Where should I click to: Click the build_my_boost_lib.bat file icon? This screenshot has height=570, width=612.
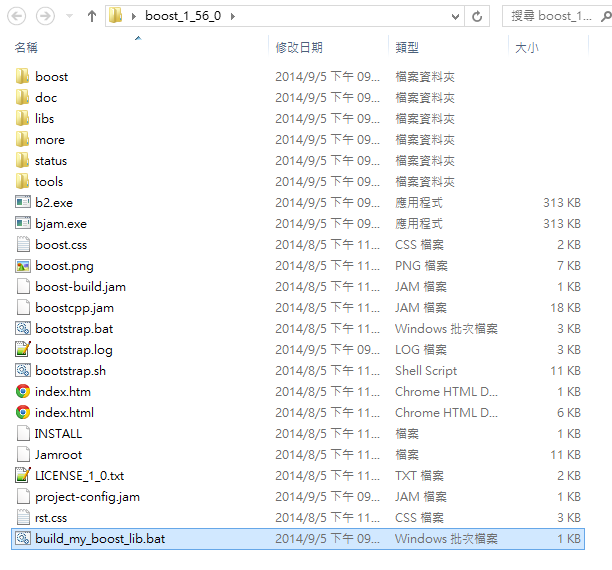coord(23,539)
